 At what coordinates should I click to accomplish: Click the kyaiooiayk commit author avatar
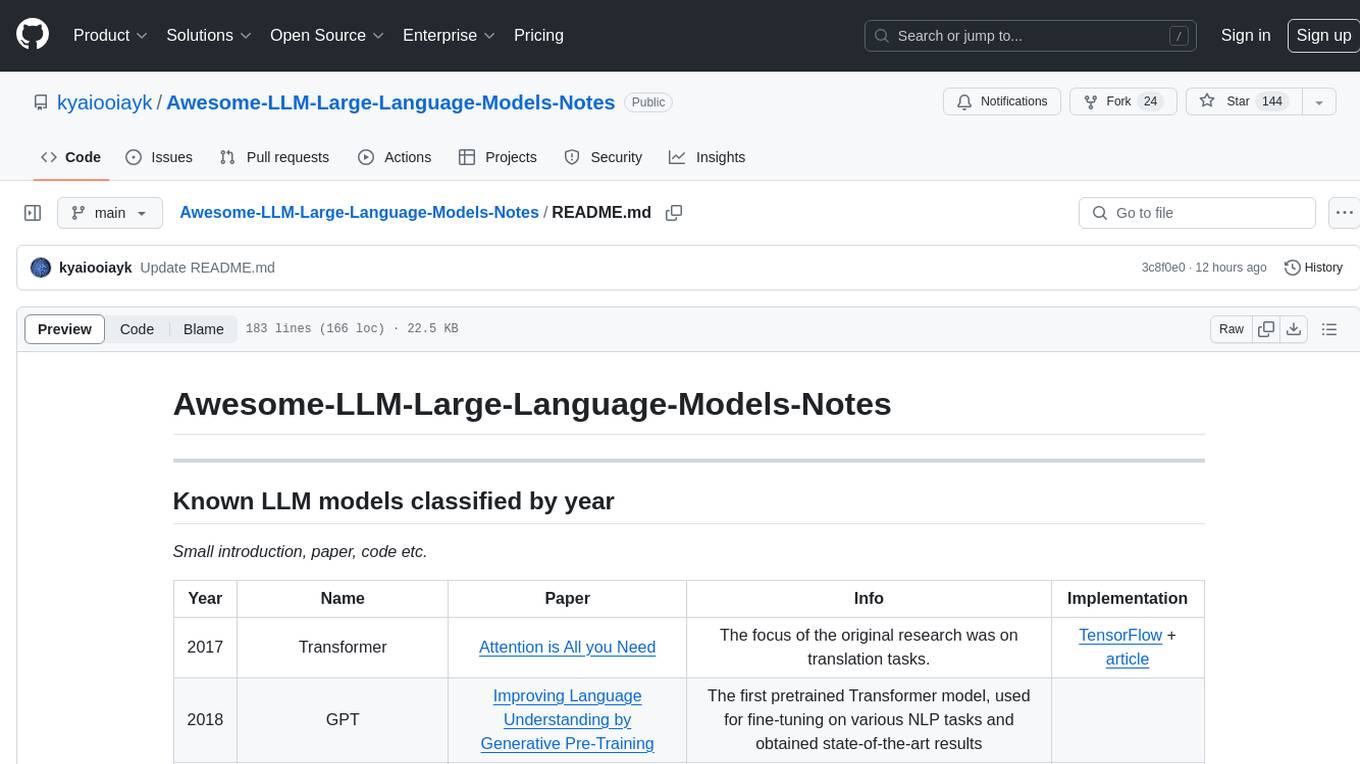[x=41, y=268]
